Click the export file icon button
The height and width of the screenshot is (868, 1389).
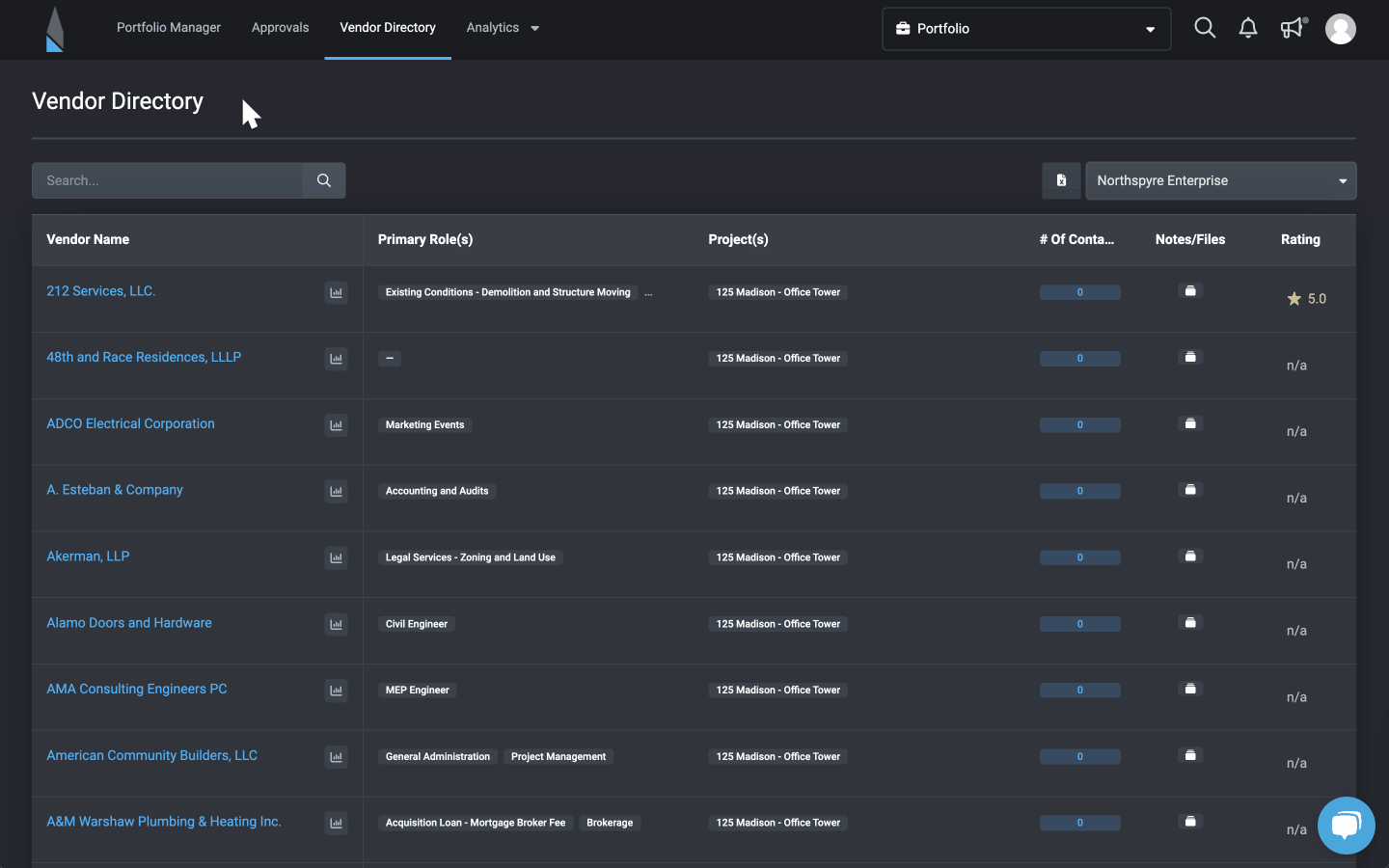point(1061,180)
